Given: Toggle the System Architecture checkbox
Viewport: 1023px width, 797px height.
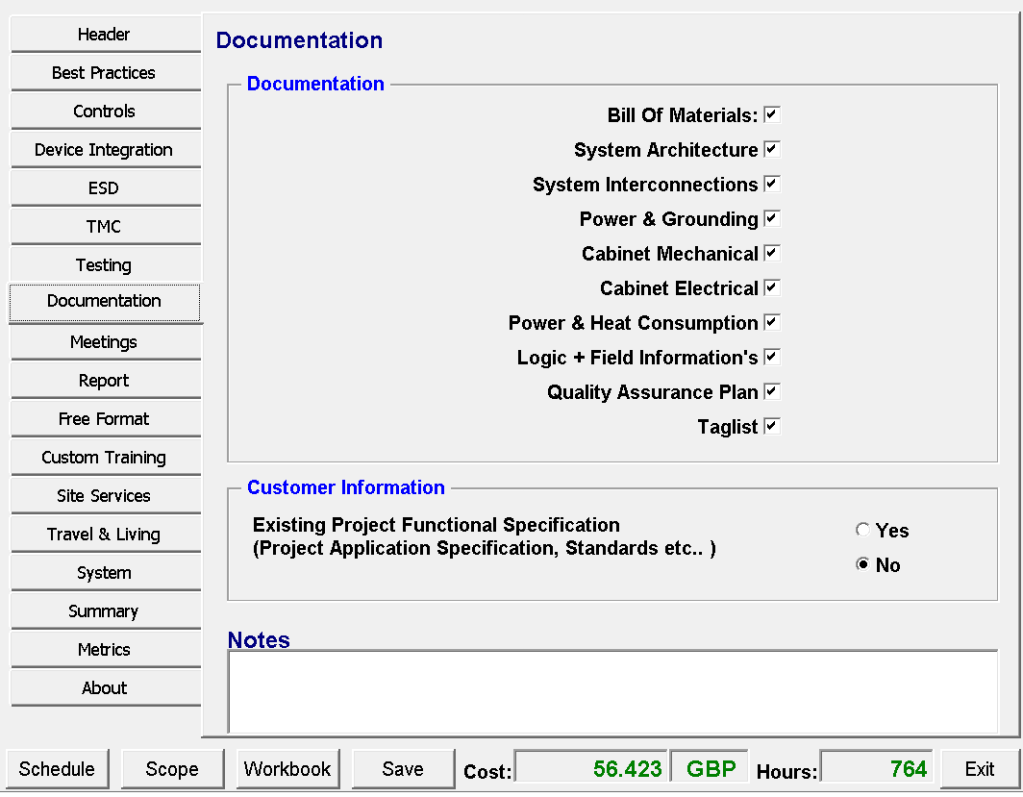Looking at the screenshot, I should point(771,149).
